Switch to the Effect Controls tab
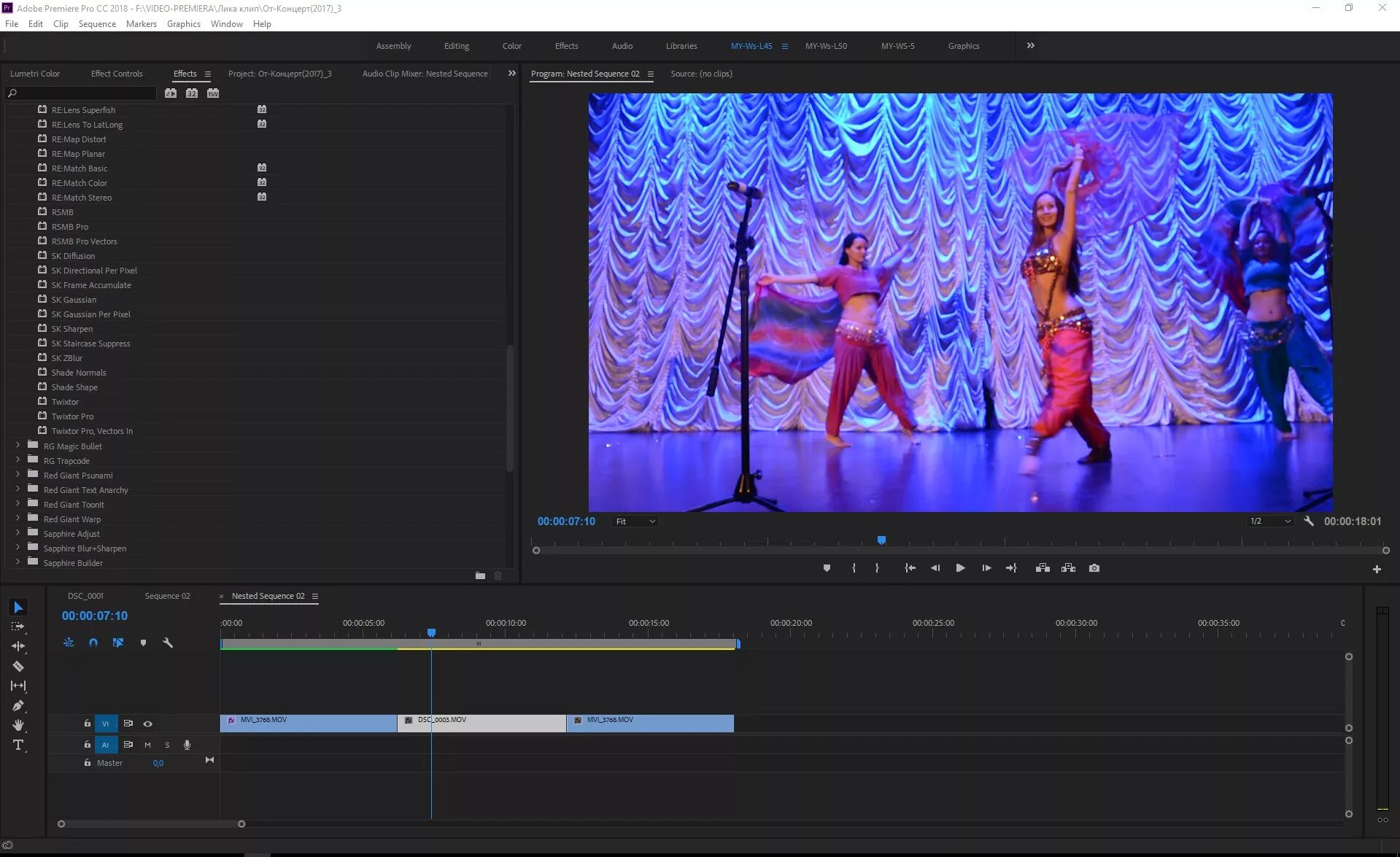This screenshot has height=857, width=1400. (x=117, y=74)
